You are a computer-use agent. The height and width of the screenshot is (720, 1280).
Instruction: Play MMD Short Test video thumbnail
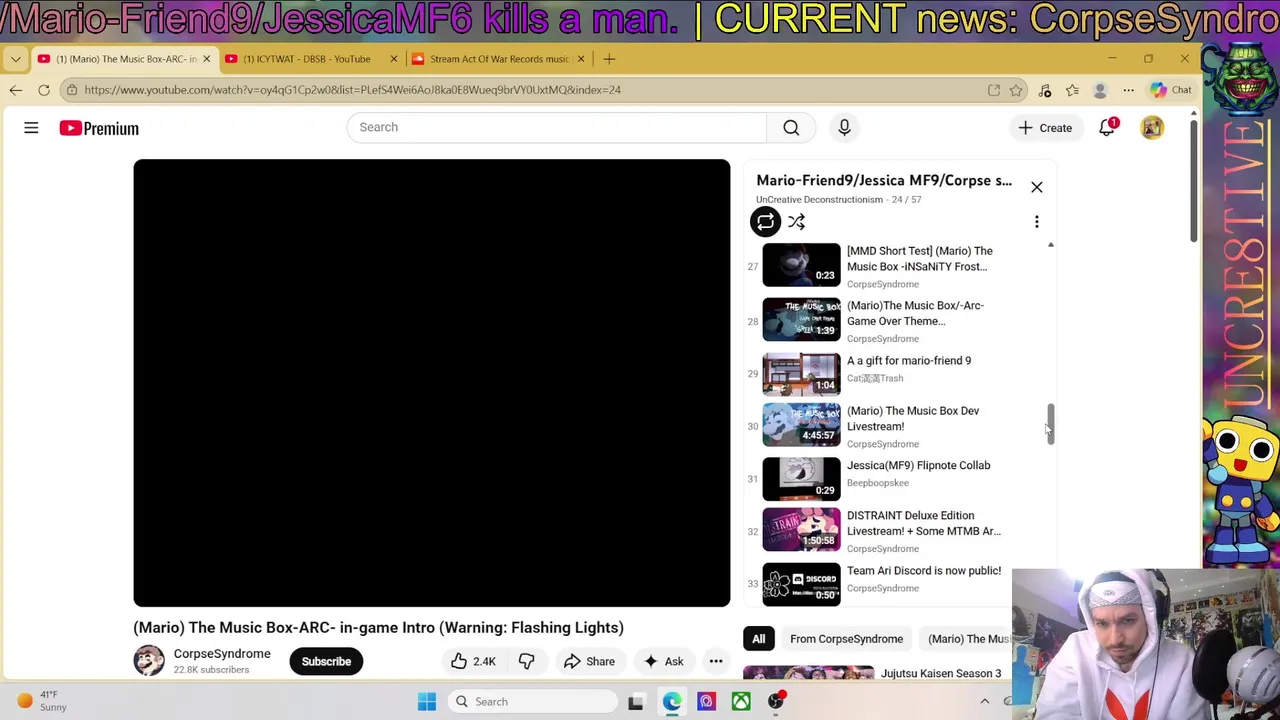point(801,265)
